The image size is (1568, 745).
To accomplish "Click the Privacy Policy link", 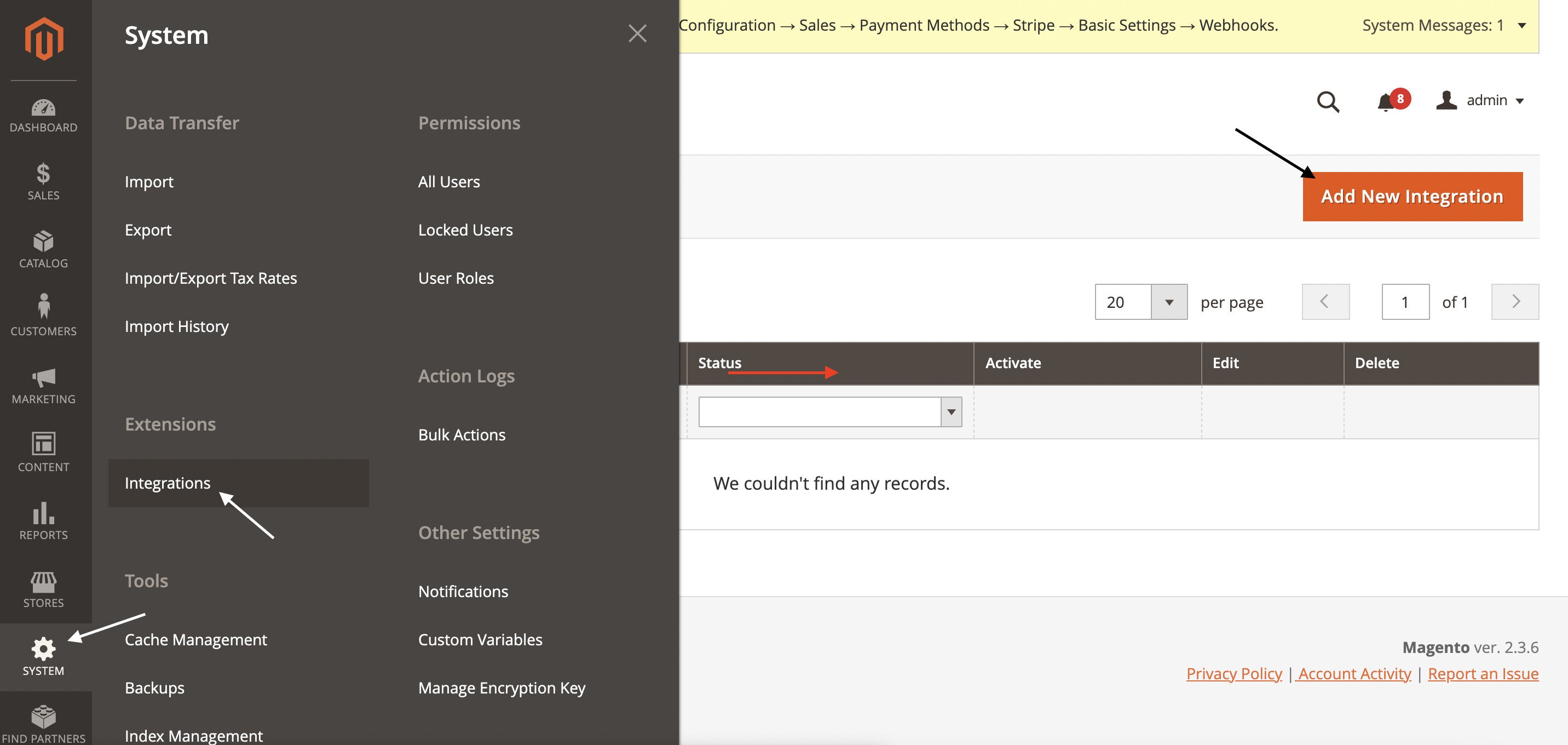I will (1234, 673).
